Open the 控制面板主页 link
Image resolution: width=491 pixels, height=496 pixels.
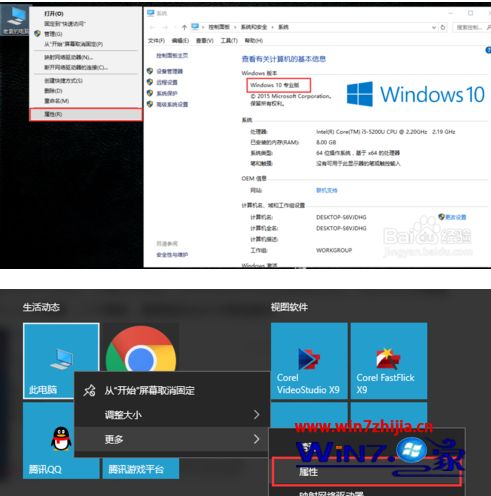coord(172,56)
